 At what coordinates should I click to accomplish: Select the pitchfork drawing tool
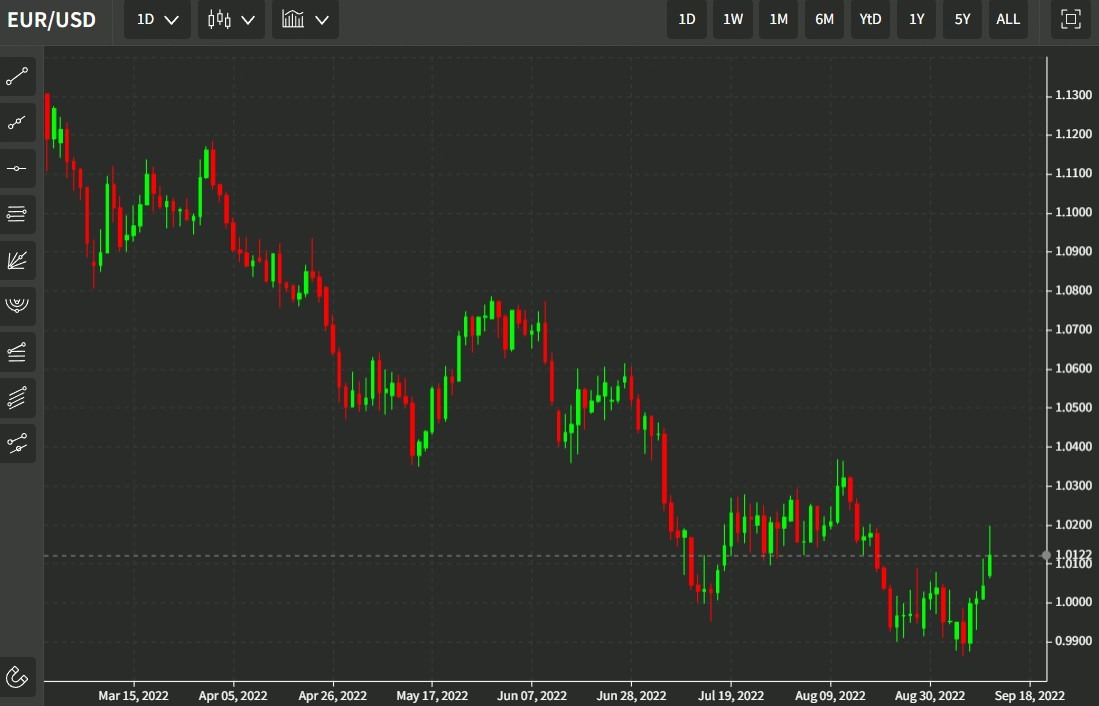click(x=17, y=444)
